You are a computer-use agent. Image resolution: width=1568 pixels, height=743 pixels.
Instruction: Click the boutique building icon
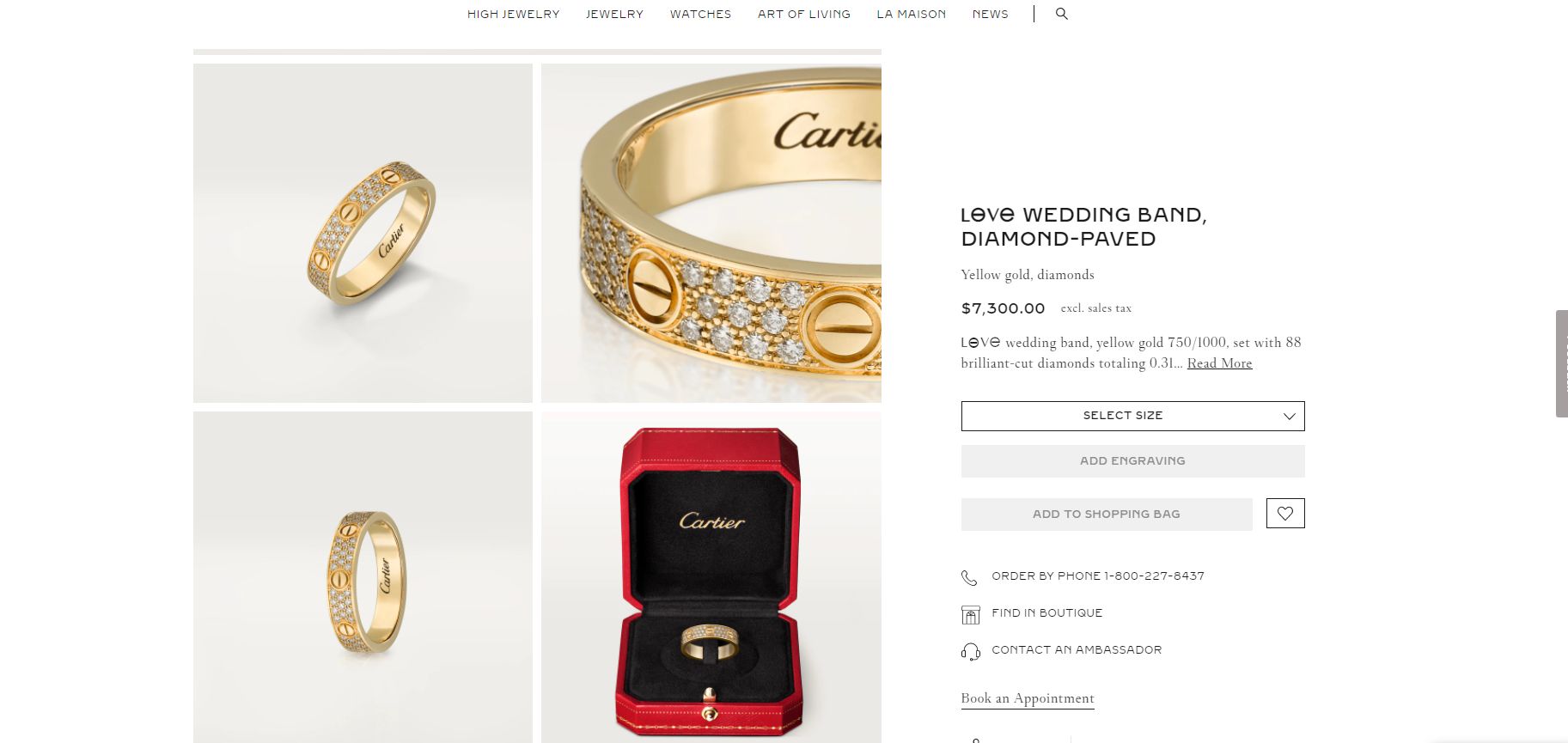[x=970, y=615]
